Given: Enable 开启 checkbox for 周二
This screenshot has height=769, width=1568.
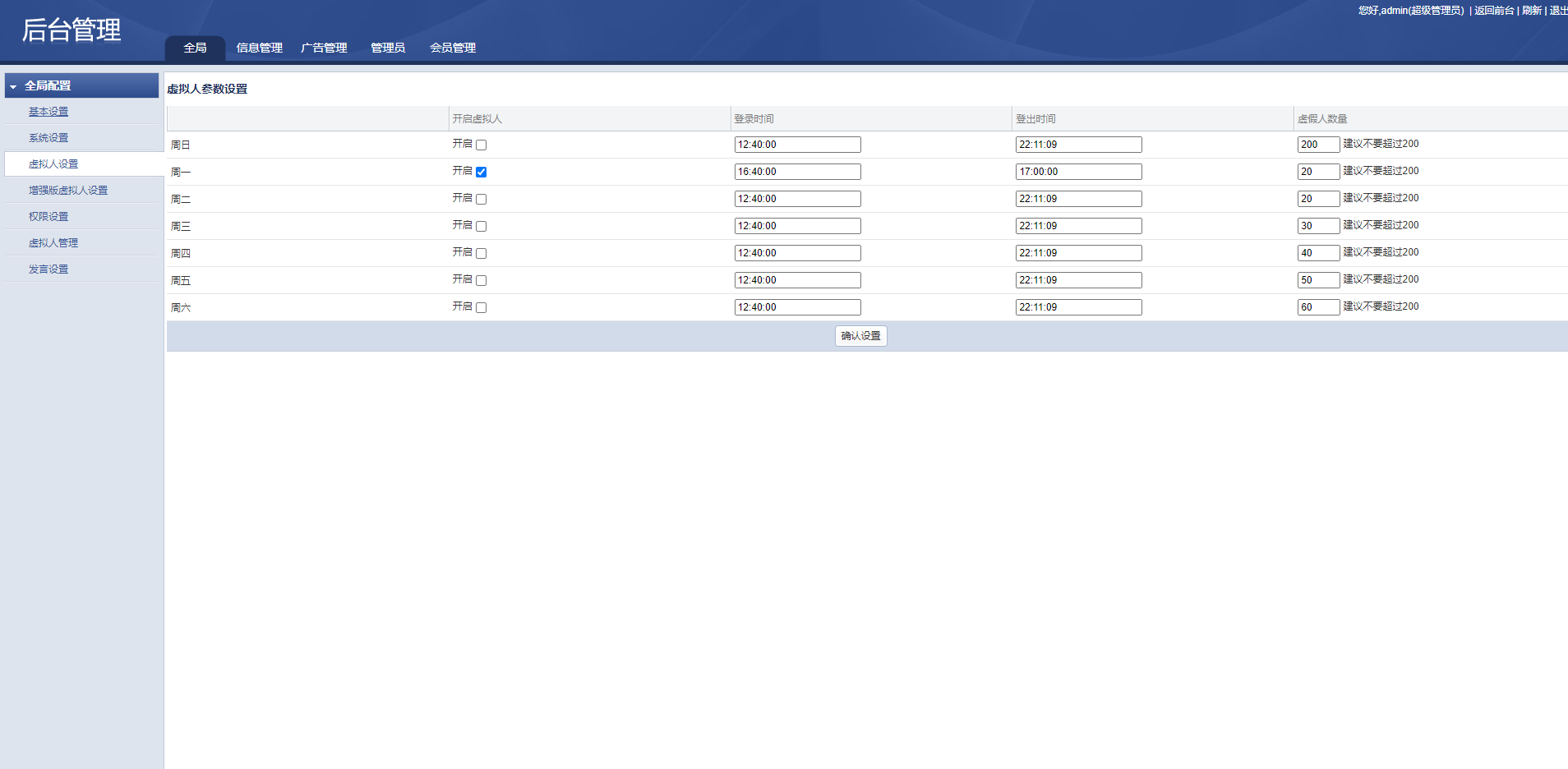Looking at the screenshot, I should coord(482,200).
